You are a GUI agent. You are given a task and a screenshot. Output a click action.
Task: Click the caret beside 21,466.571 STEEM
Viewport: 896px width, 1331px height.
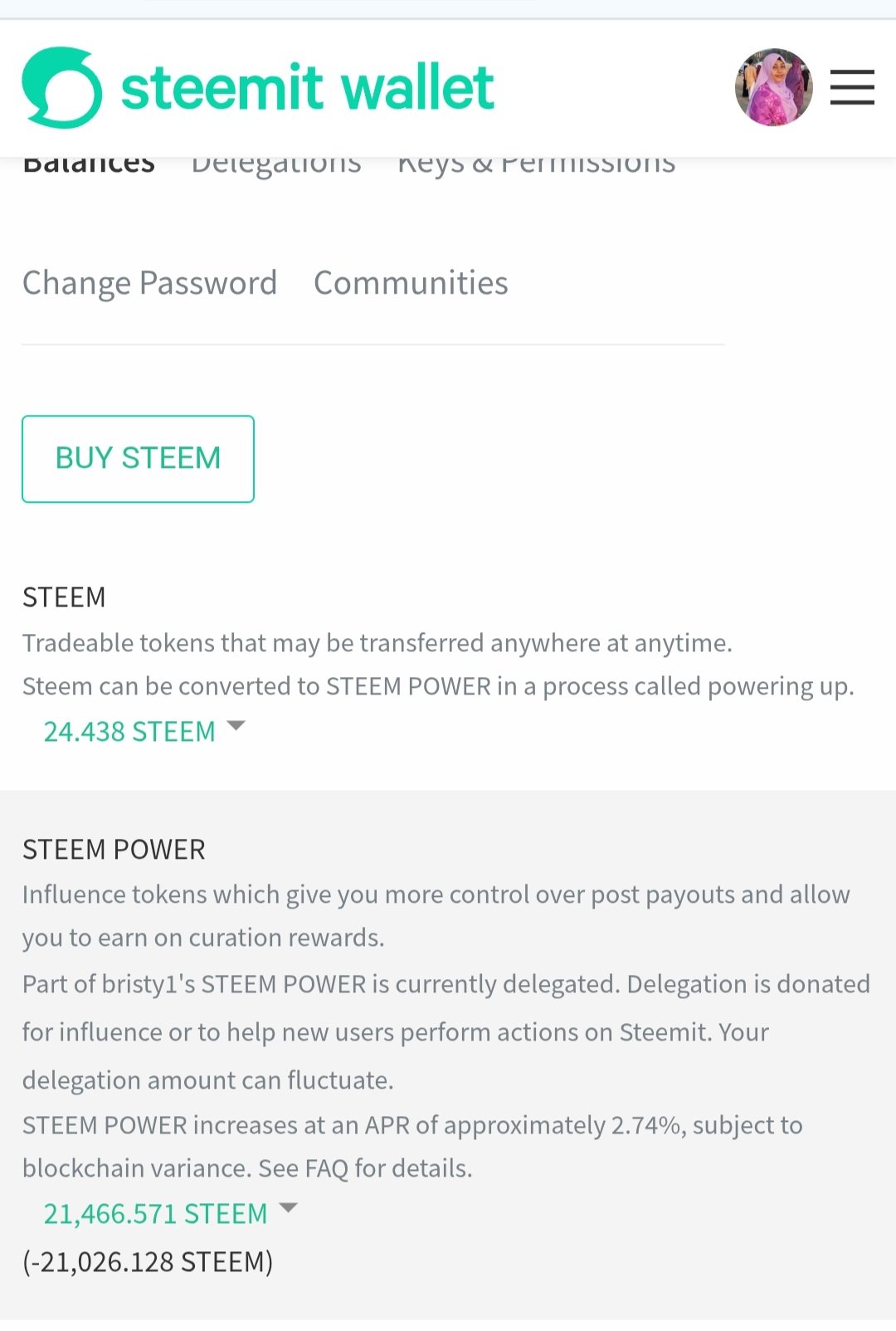[x=288, y=1208]
